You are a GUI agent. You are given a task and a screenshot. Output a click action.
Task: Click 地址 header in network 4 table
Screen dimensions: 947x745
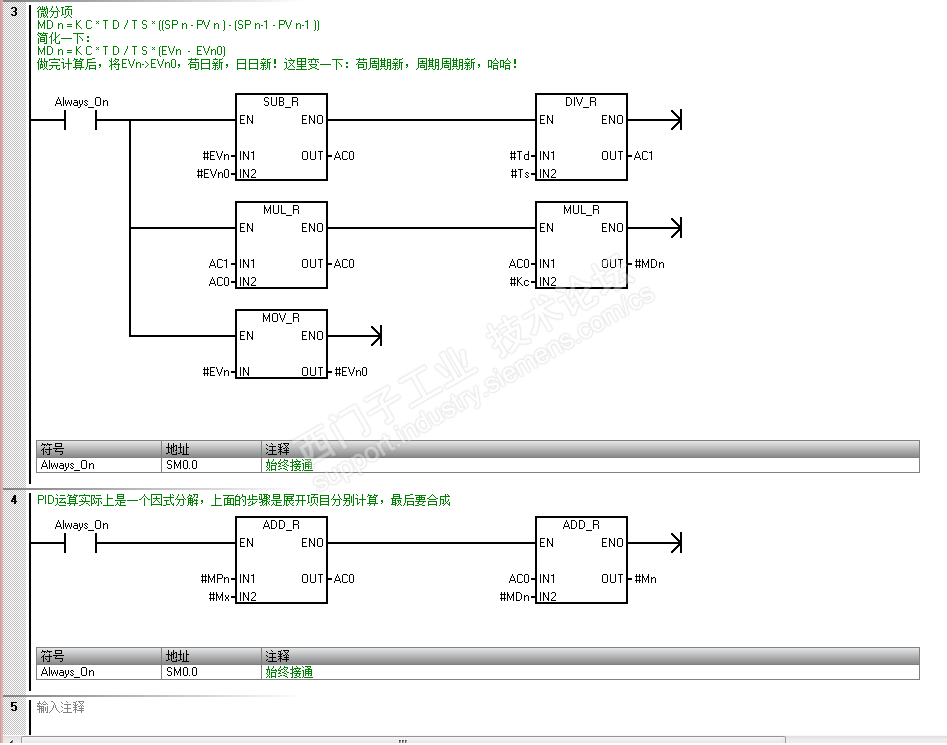click(212, 656)
